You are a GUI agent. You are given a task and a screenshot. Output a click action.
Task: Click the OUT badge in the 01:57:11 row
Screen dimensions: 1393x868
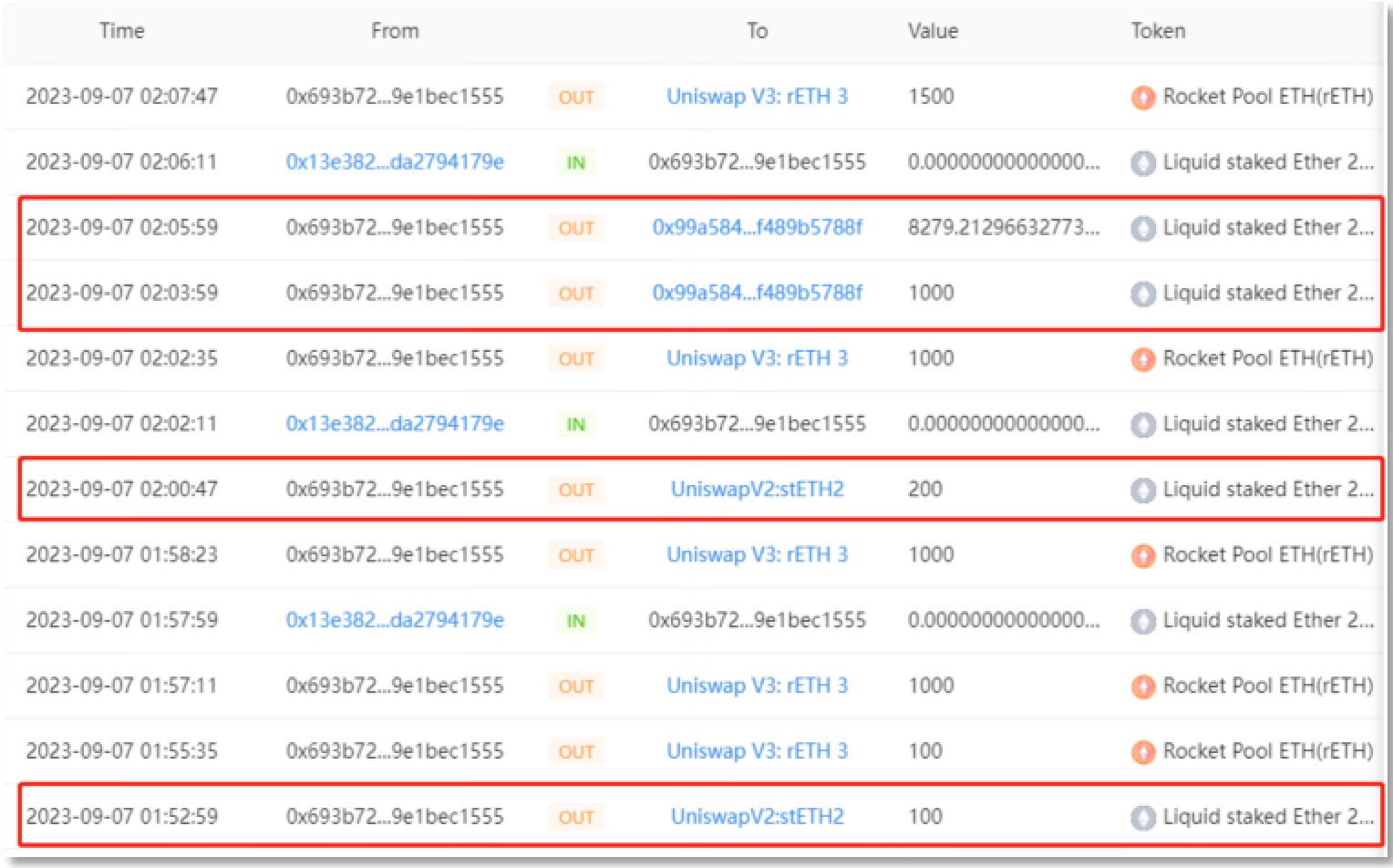(x=576, y=687)
